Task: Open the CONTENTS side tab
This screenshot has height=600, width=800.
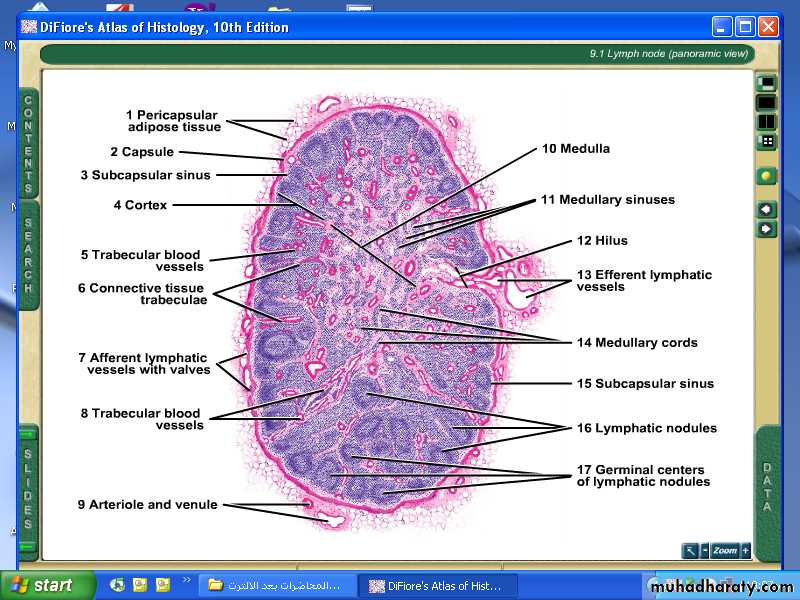Action: 28,145
